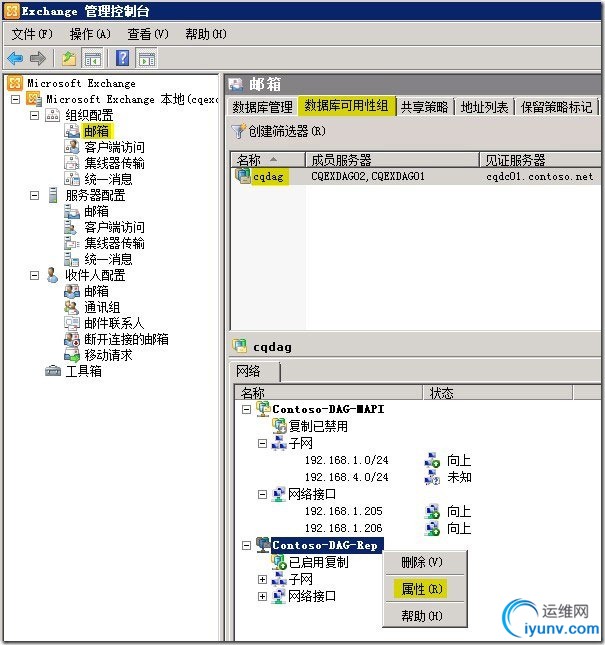Image resolution: width=605 pixels, height=645 pixels.
Task: Click witness server cqdc01.contoso.net cell
Action: [x=540, y=176]
